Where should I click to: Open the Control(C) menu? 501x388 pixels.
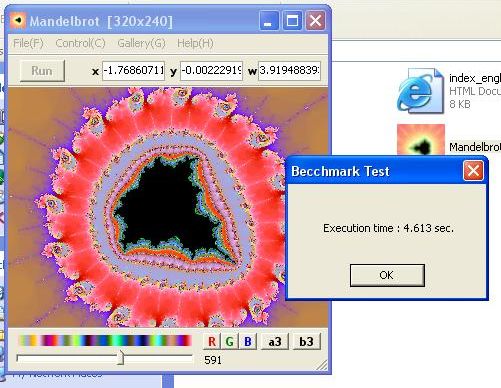80,43
